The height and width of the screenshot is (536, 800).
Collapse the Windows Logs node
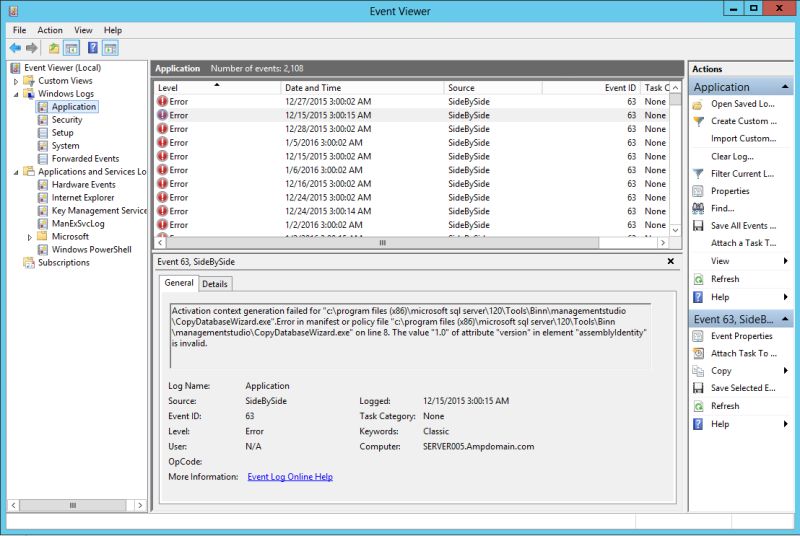coord(16,94)
